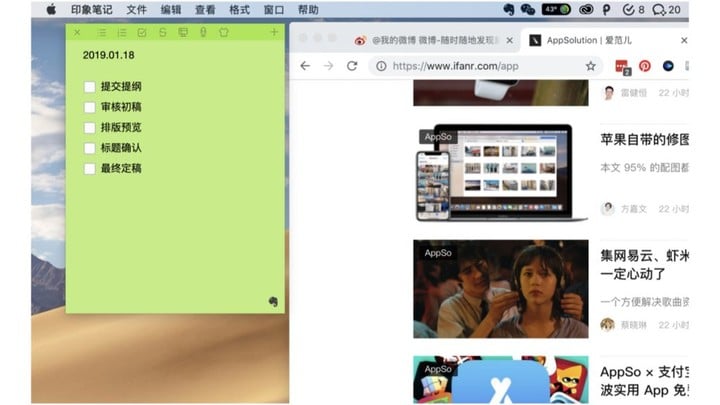
Task: Open Creative Cloud icon in menu bar
Action: [586, 10]
